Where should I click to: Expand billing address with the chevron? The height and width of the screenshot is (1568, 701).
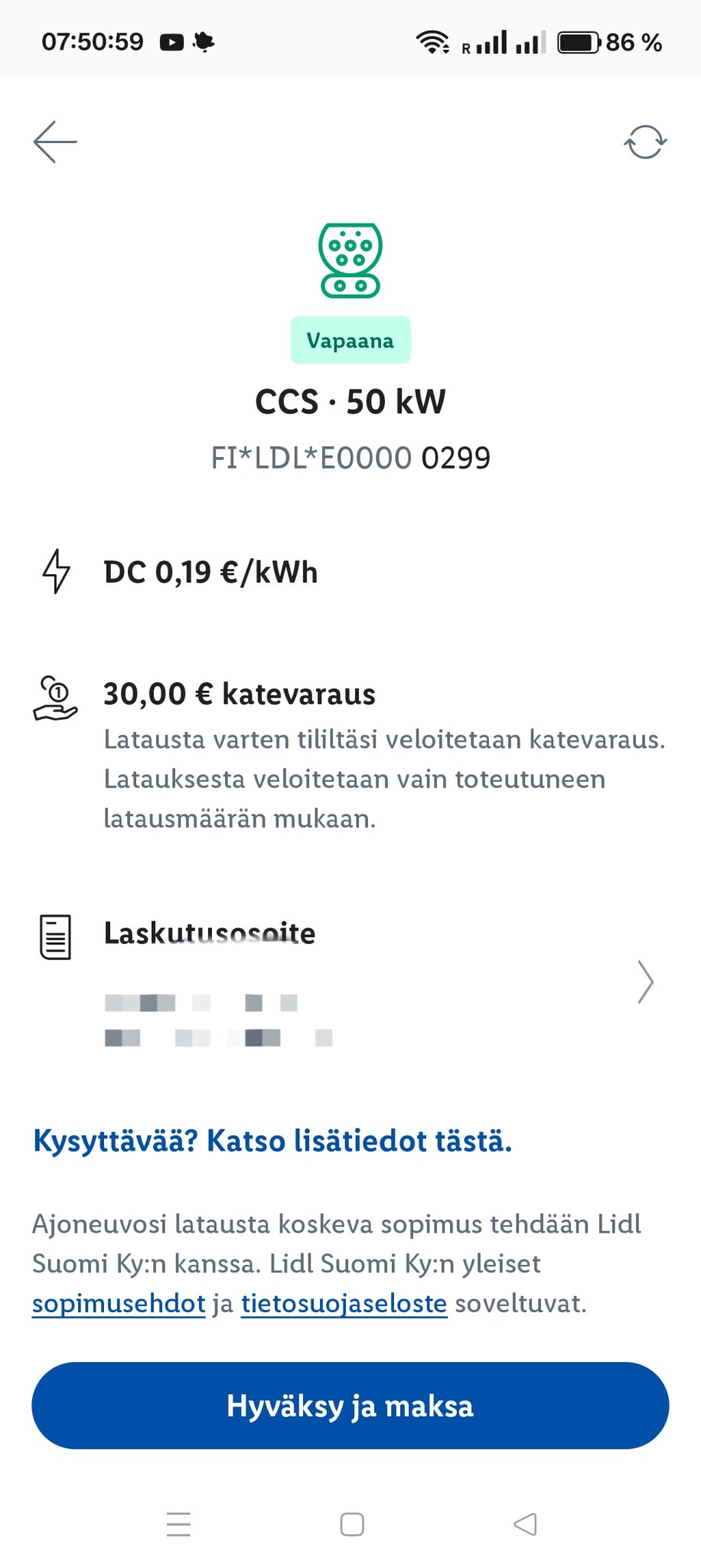[645, 982]
